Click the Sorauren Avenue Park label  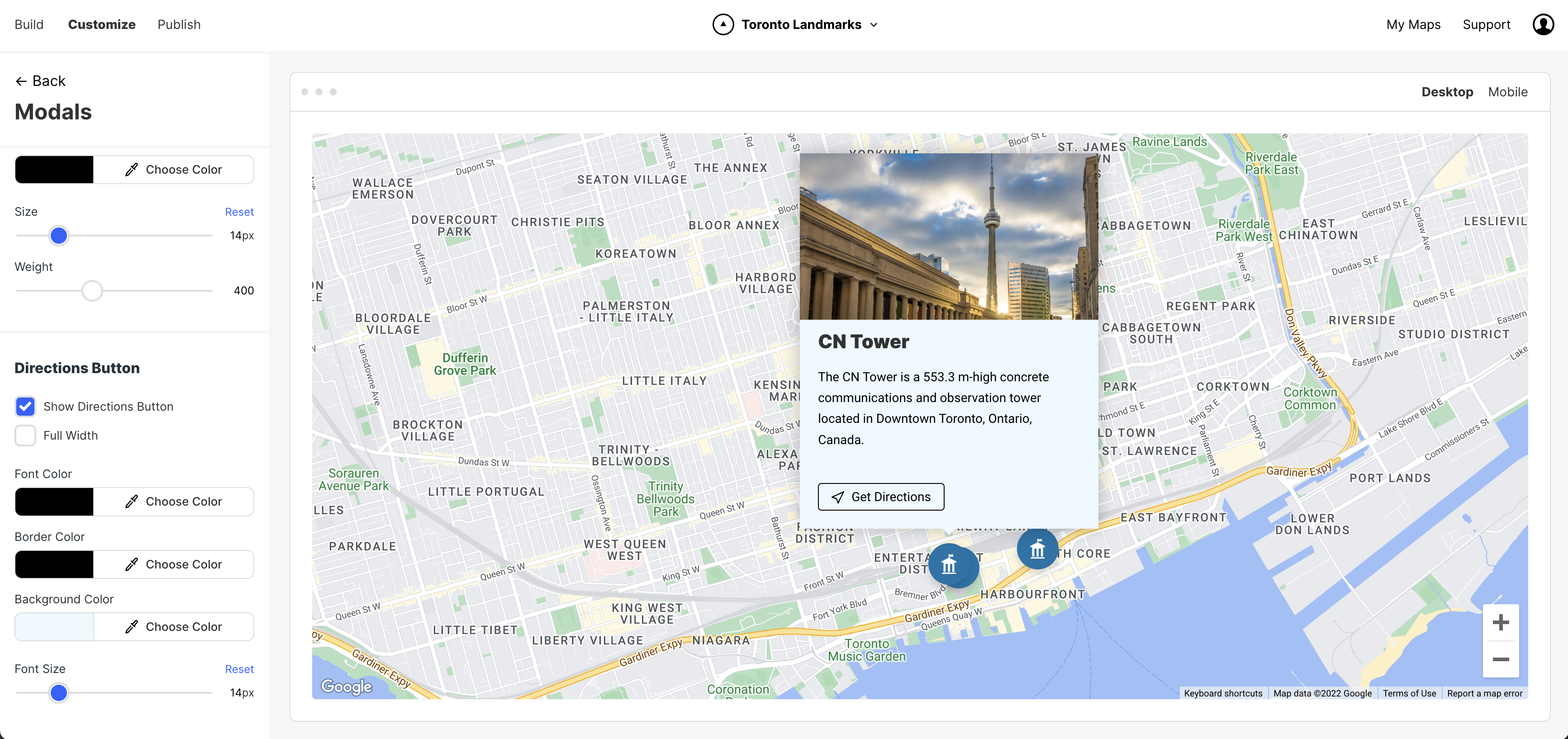(x=354, y=480)
